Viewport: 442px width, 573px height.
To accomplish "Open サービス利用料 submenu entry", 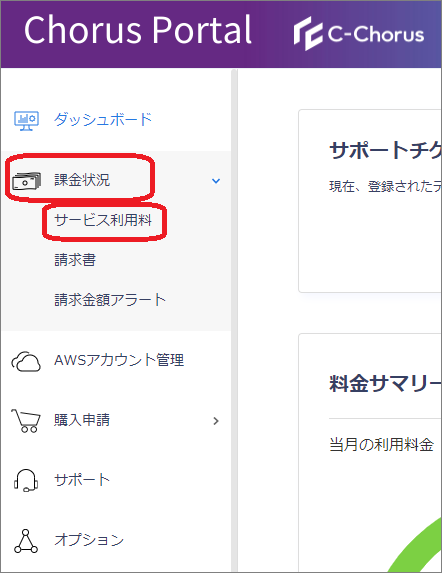I will (x=103, y=220).
